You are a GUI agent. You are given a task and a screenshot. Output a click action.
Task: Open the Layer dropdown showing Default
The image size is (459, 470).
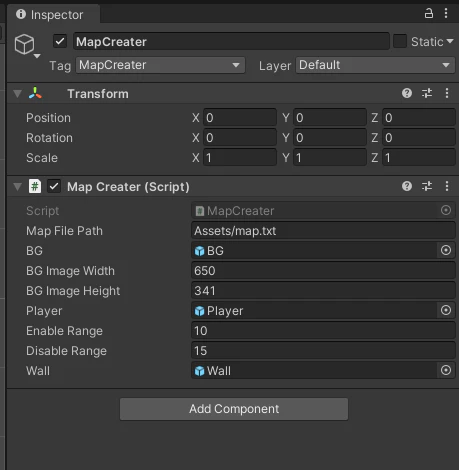pos(375,65)
